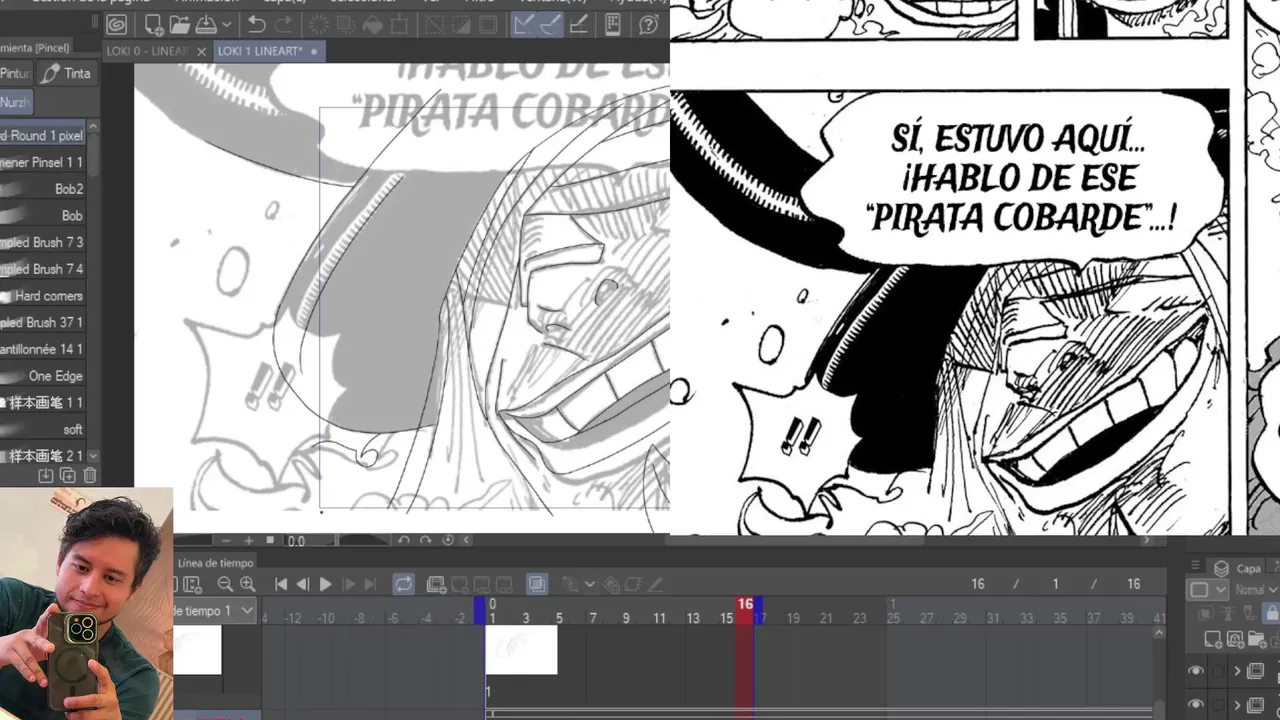Screen dimensions: 1280x720
Task: Toggle loop playback in timeline
Action: point(404,584)
